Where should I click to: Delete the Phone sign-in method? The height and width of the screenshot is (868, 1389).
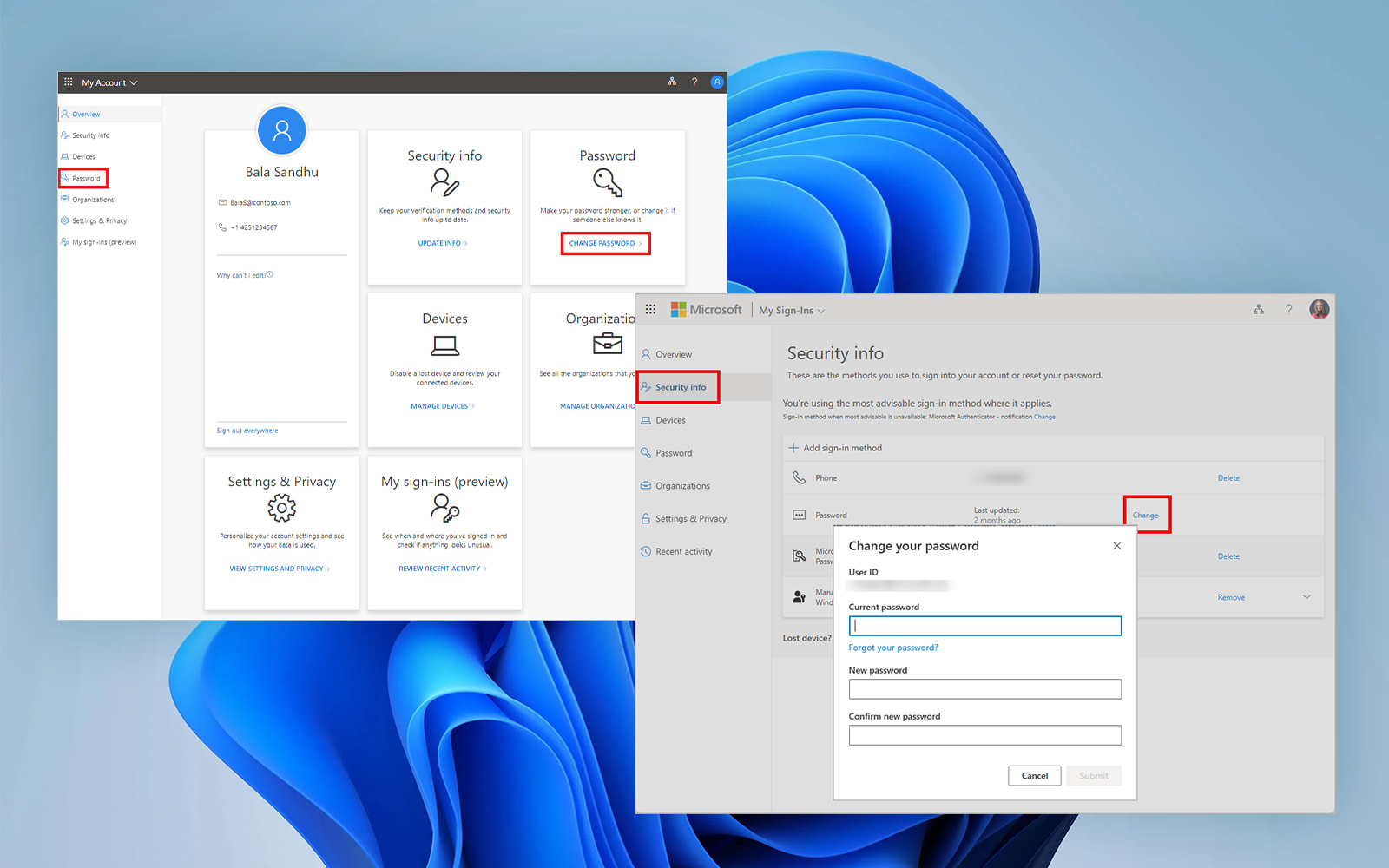(x=1228, y=478)
